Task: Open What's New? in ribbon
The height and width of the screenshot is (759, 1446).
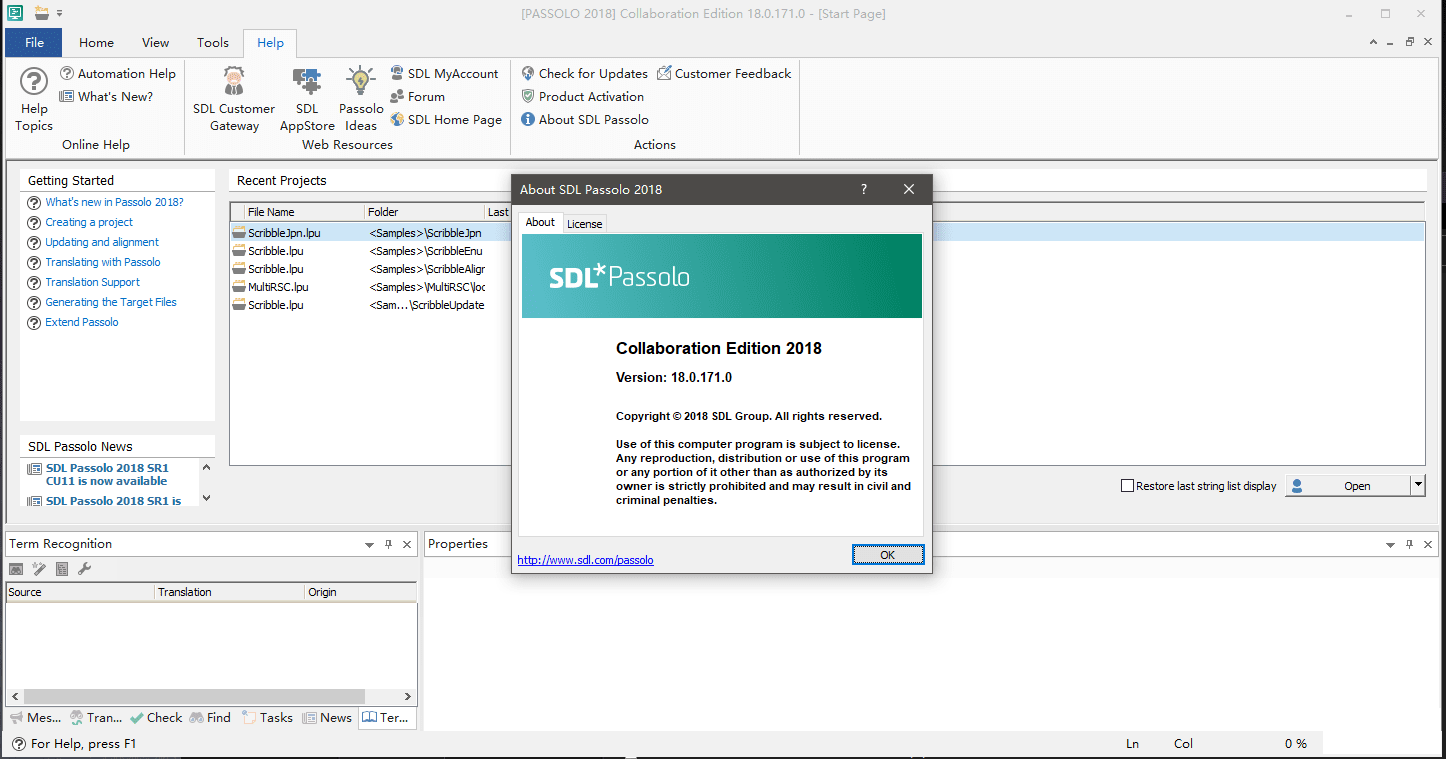Action: (107, 96)
